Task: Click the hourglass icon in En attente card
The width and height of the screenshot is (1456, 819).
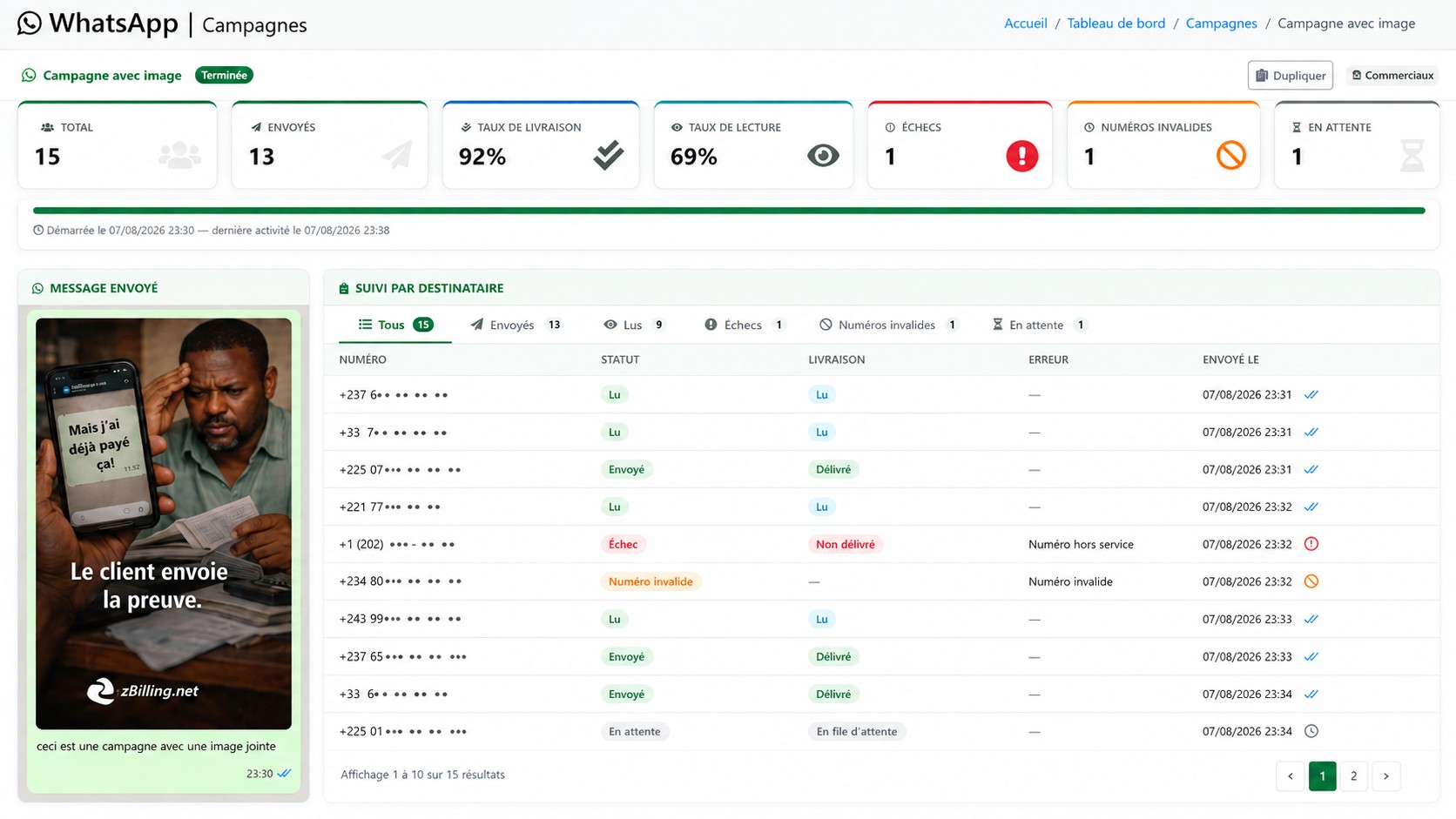Action: click(x=1412, y=156)
